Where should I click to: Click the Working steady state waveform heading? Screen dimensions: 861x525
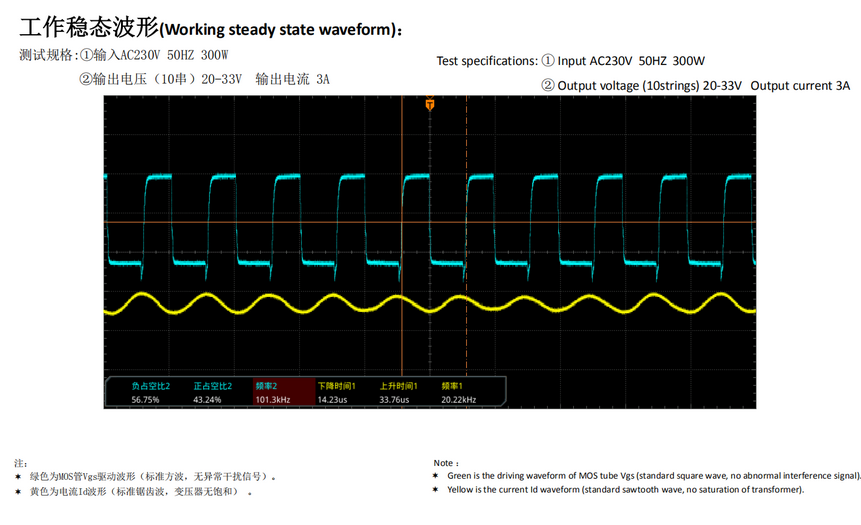[210, 29]
